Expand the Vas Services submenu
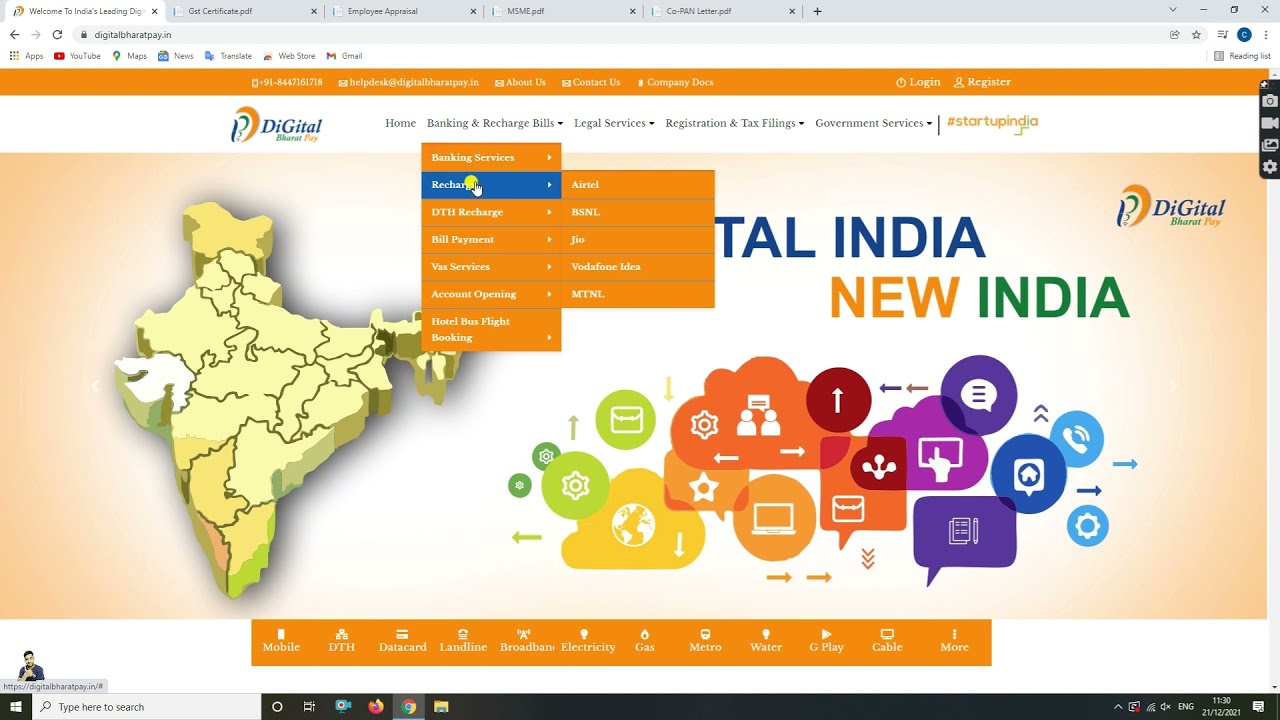 tap(491, 267)
